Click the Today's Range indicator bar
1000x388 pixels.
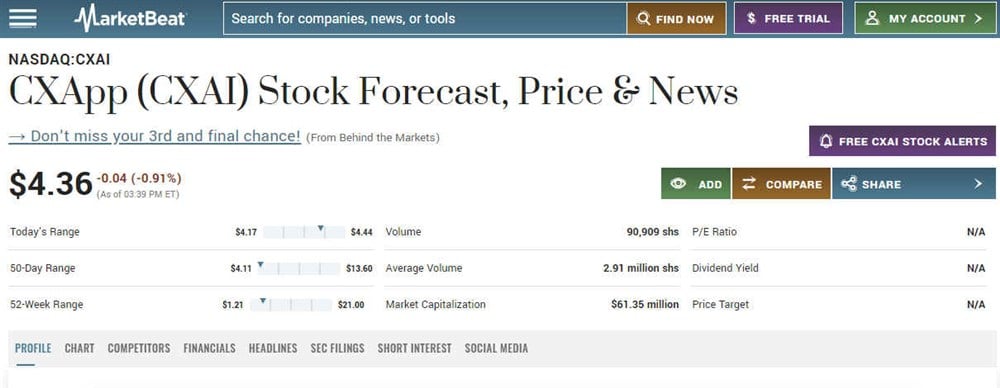click(304, 232)
